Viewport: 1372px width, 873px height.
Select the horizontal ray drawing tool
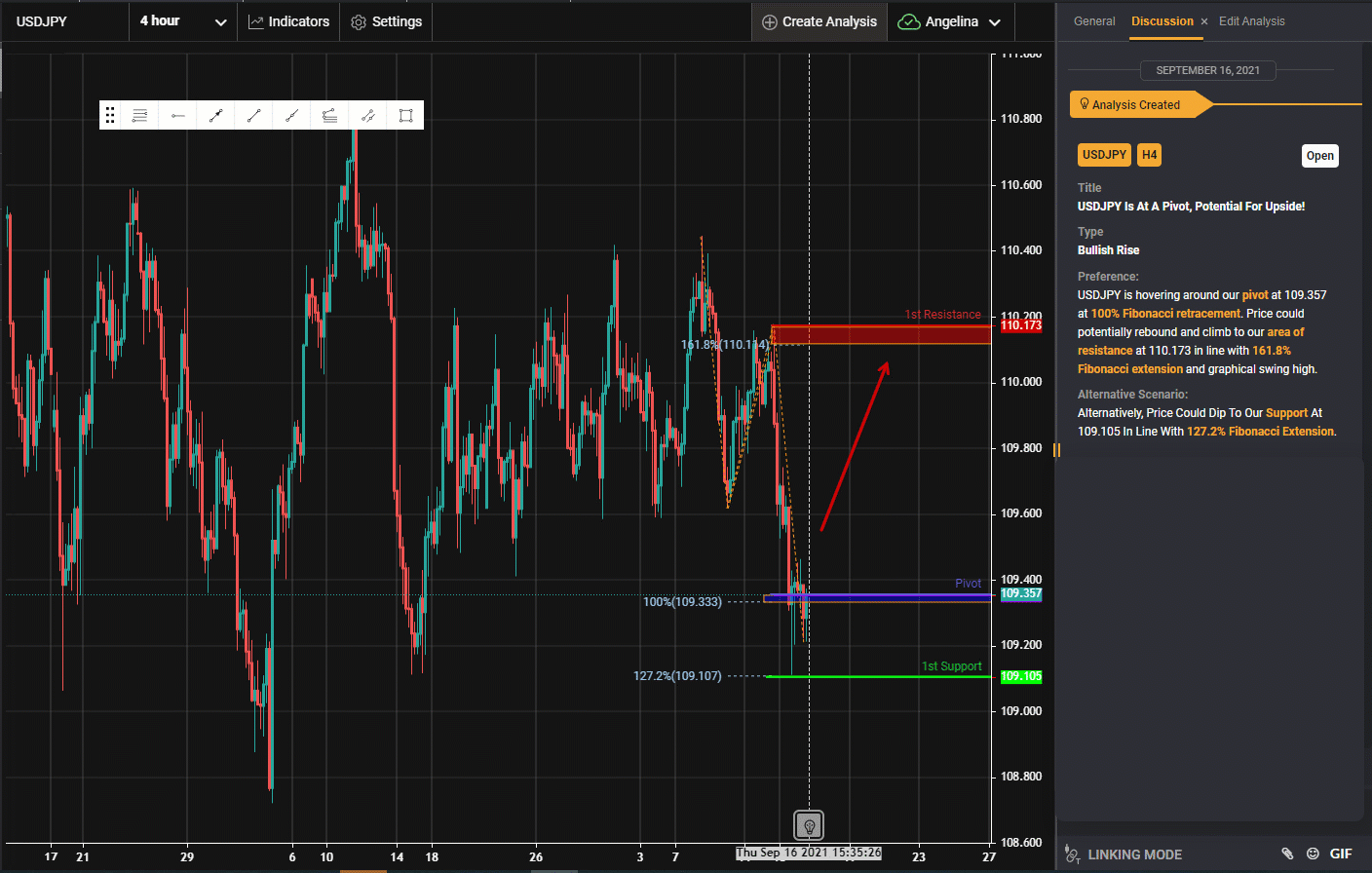(177, 116)
